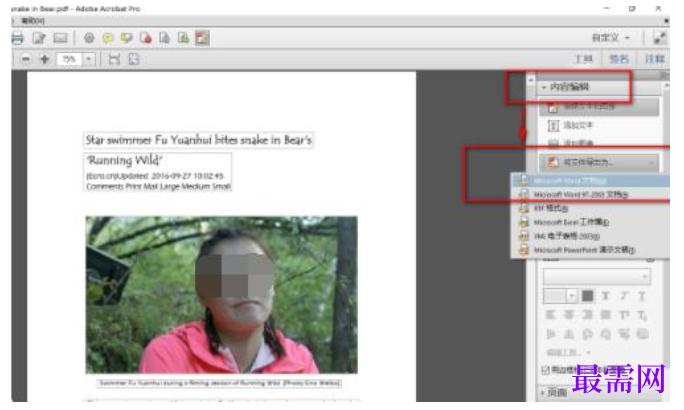This screenshot has width=684, height=410.
Task: Open the 注释 comments pane tab
Action: pyautogui.click(x=654, y=59)
